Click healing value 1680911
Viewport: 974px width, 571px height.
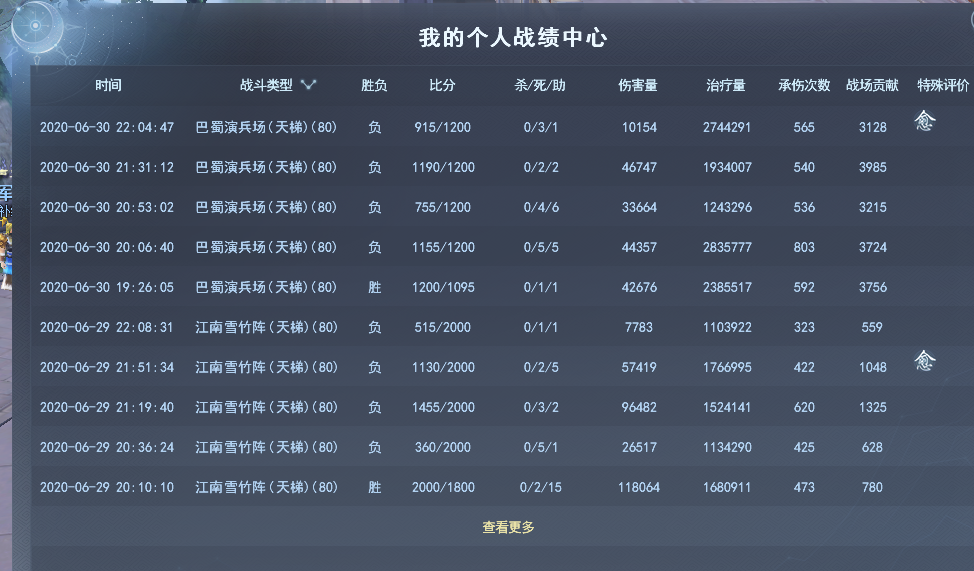(727, 488)
